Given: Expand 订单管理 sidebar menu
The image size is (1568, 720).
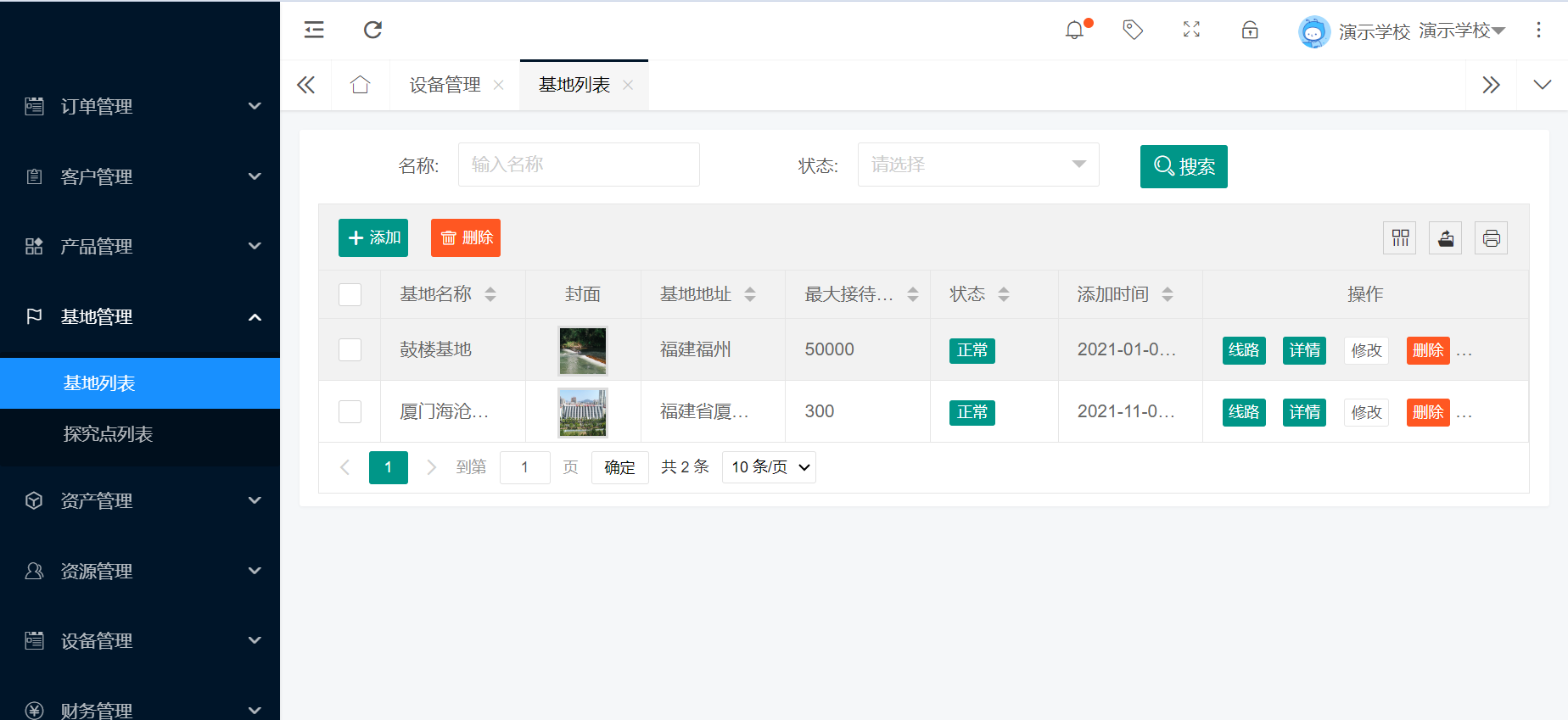Looking at the screenshot, I should tap(140, 106).
